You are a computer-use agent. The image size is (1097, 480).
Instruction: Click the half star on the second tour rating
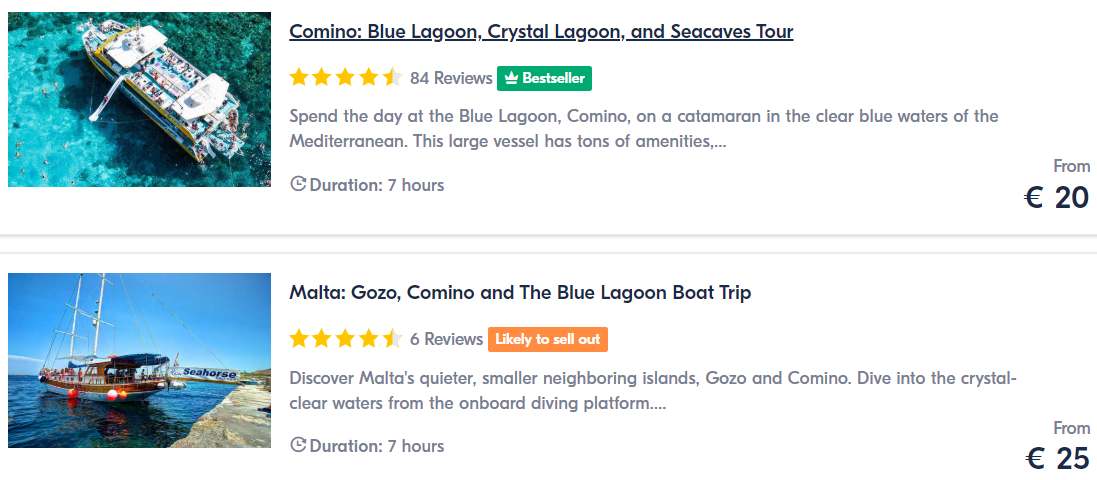392,339
